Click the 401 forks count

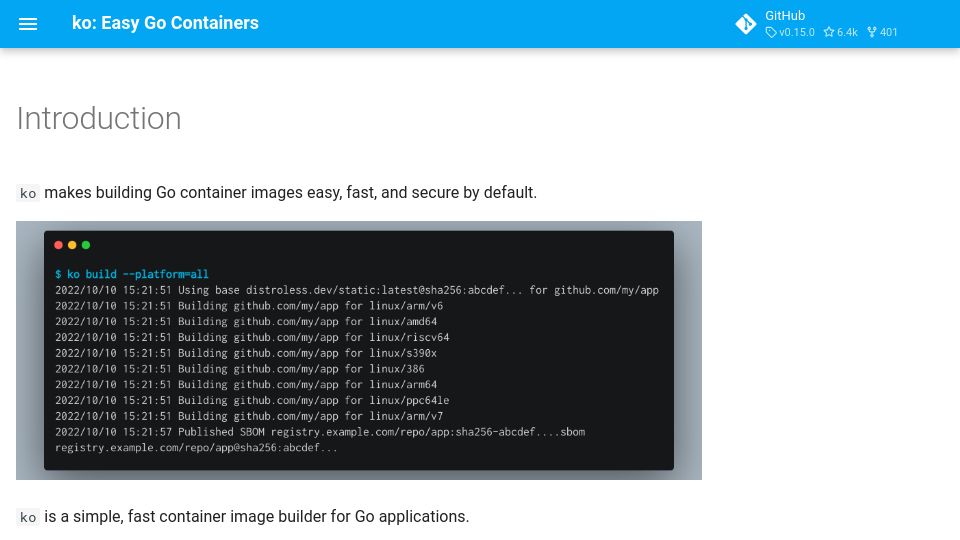[x=882, y=32]
